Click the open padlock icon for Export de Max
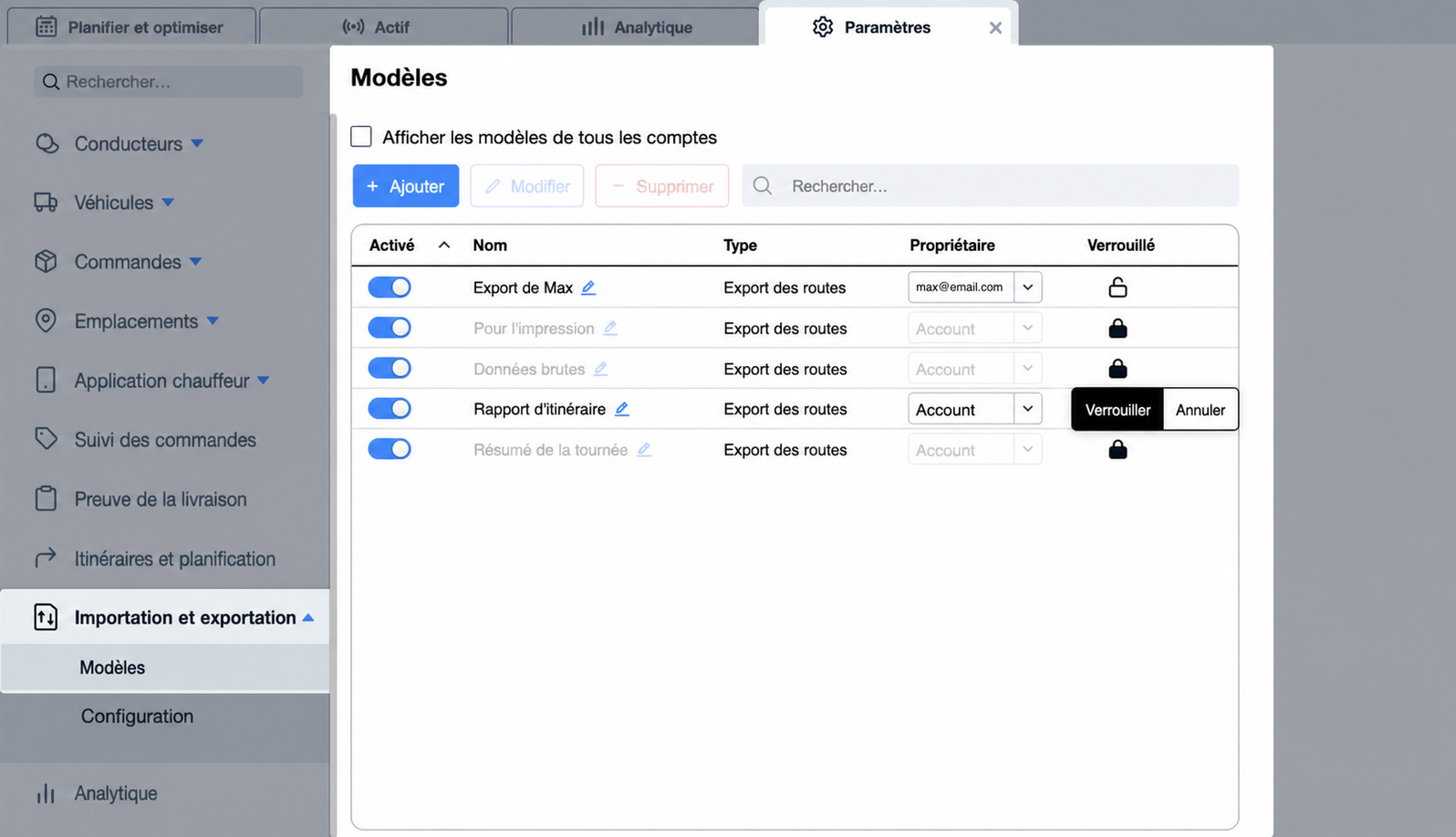Screen dimensions: 1456x837 (x=1118, y=288)
